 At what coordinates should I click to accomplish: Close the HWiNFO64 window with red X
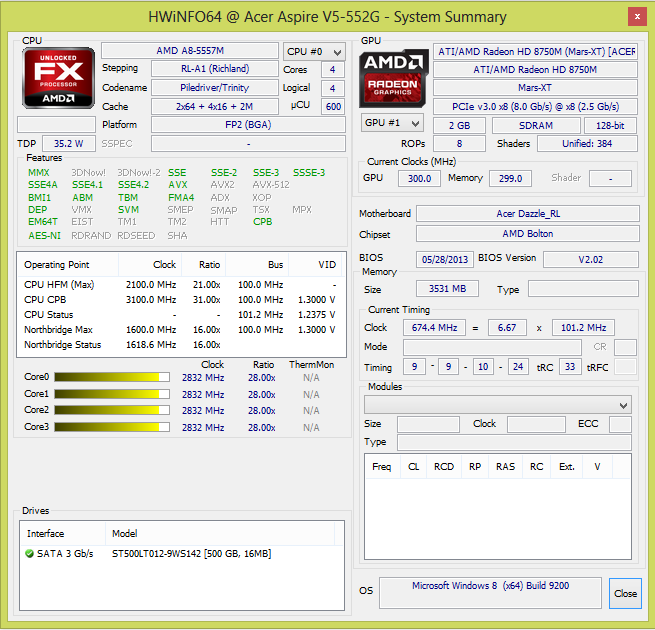click(637, 17)
